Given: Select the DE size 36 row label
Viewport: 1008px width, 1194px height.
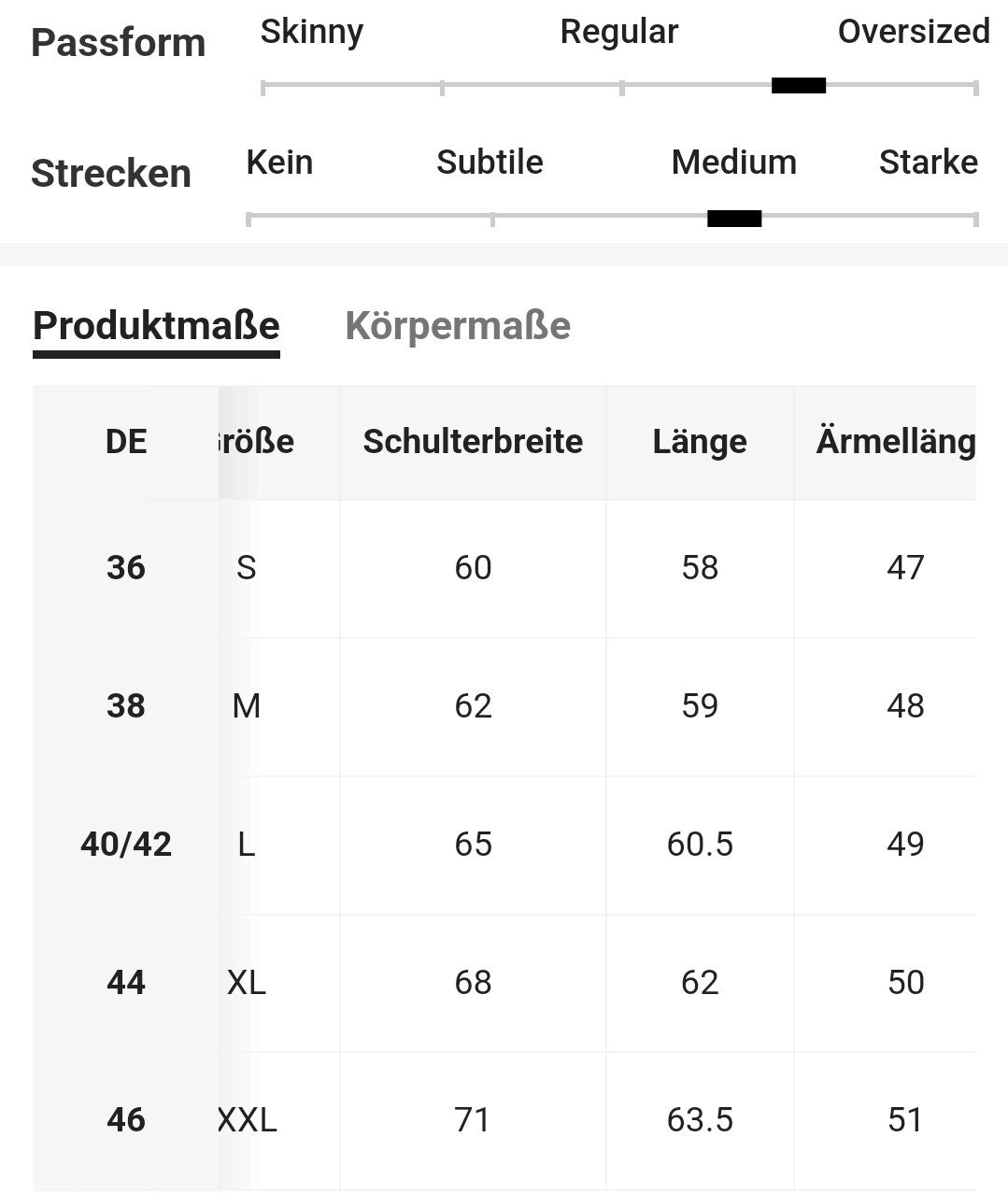Looking at the screenshot, I should click(126, 567).
